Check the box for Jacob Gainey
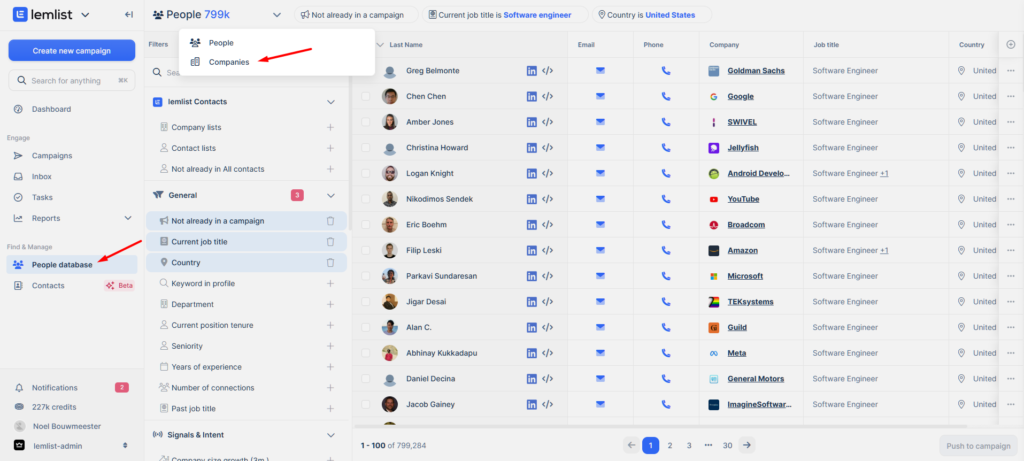The height and width of the screenshot is (461, 1024). 365,405
